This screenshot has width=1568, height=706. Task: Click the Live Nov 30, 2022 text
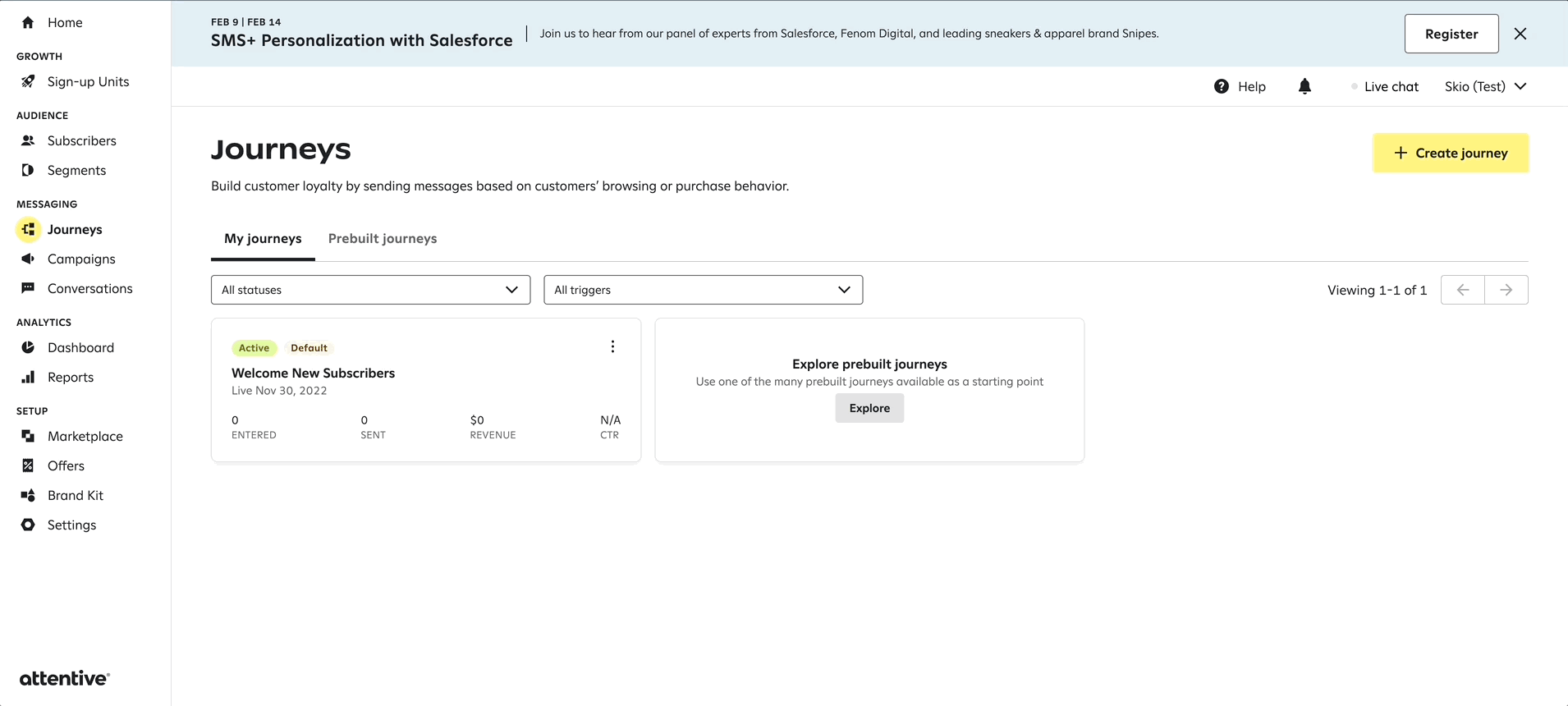[279, 391]
